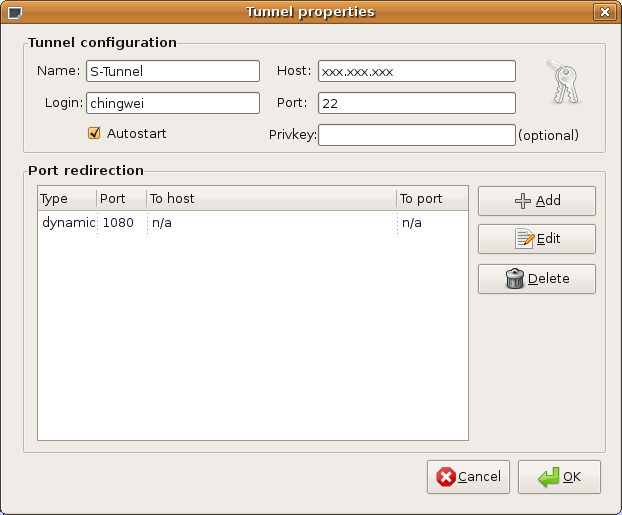622x515 pixels.
Task: Close the Tunnel properties dialog
Action: [x=604, y=12]
